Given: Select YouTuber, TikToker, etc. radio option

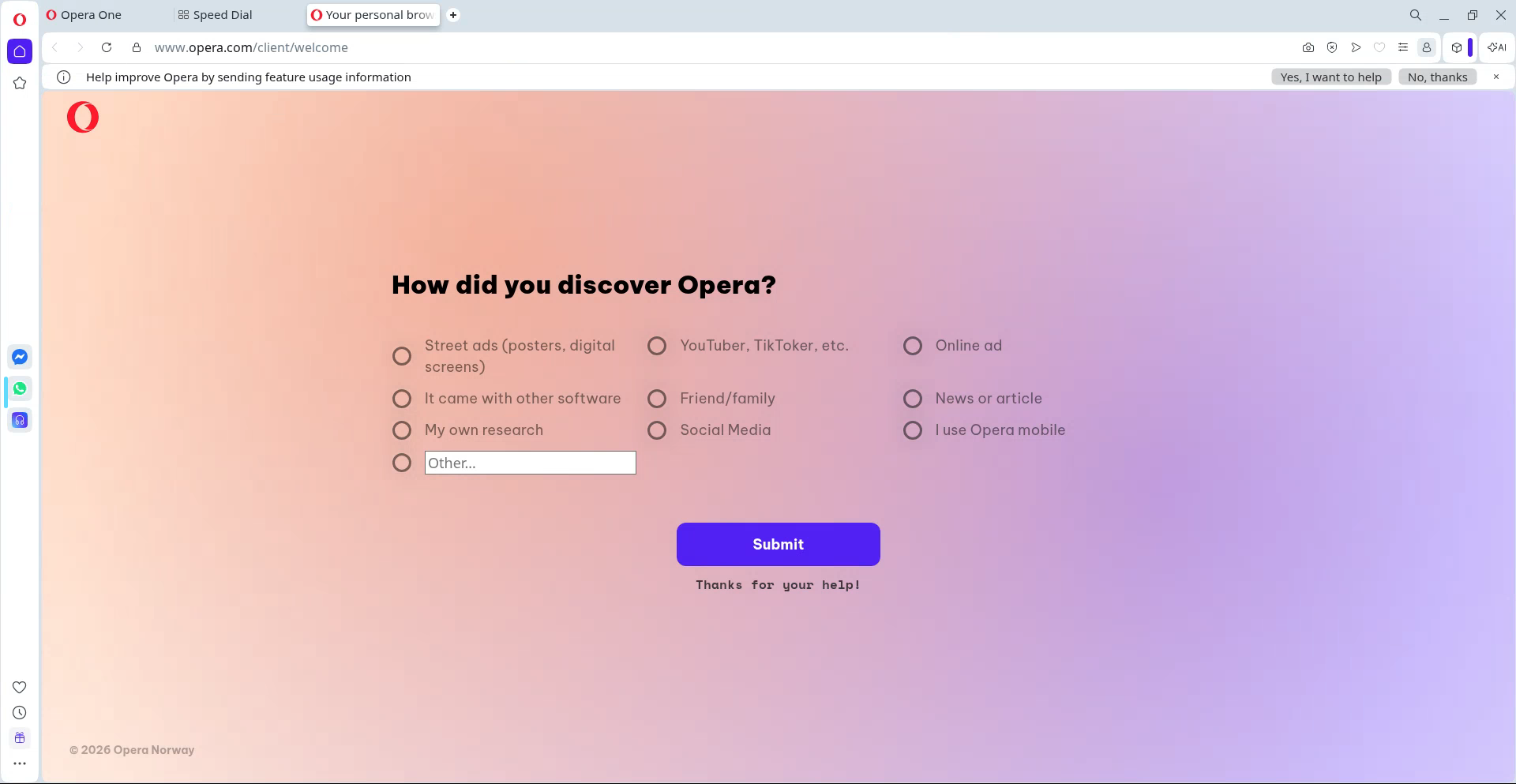Looking at the screenshot, I should pos(657,346).
